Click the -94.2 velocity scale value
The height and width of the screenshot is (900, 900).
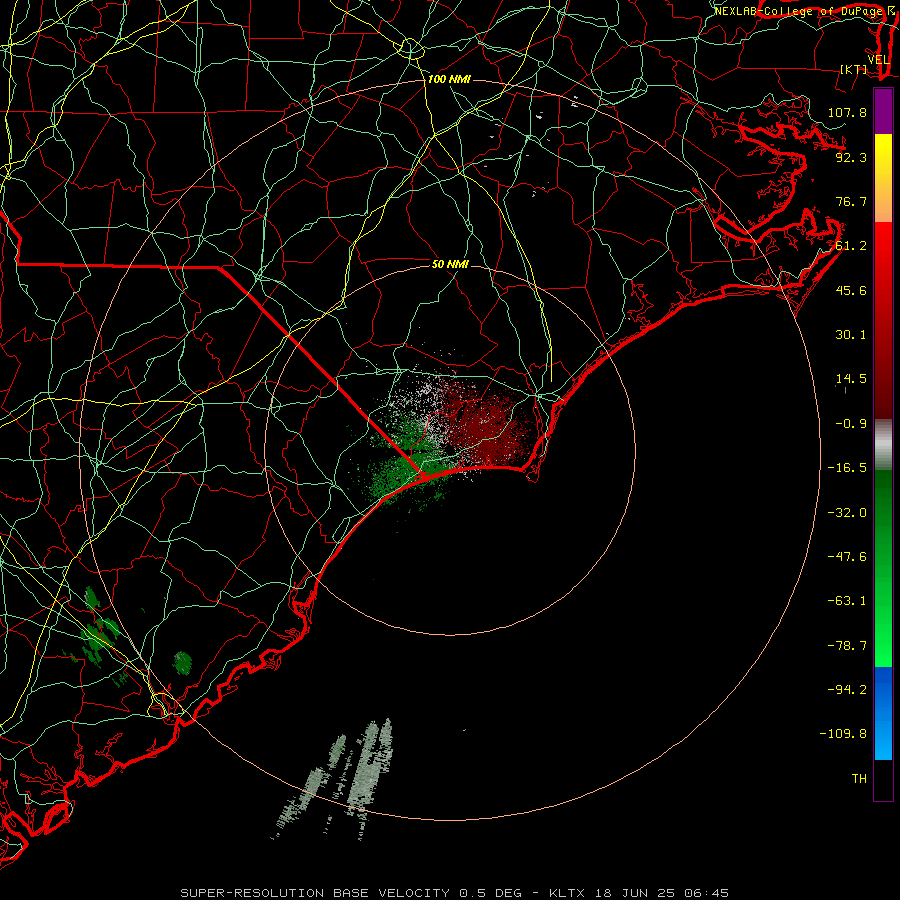[x=847, y=689]
